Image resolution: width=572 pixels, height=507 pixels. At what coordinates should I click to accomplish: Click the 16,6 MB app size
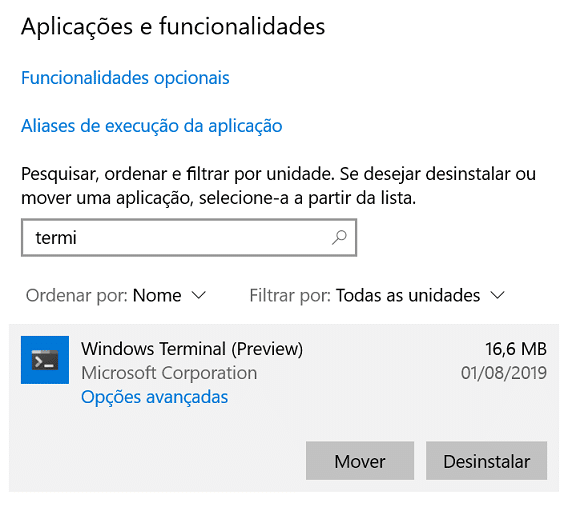coord(516,349)
